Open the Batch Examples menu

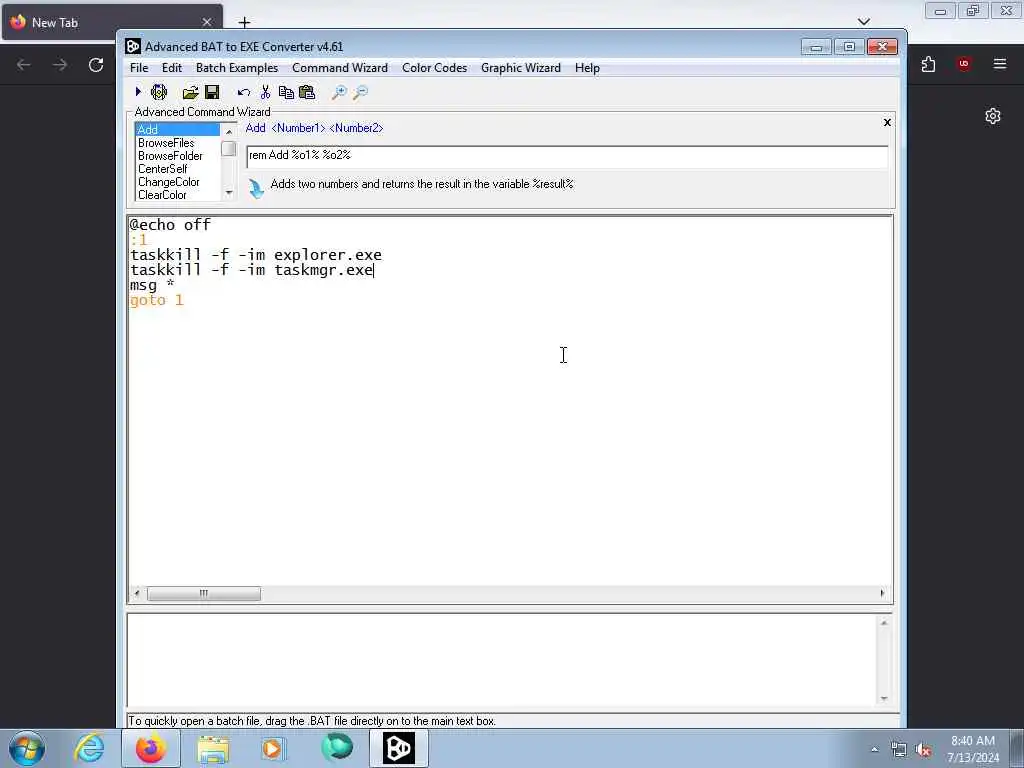pos(237,68)
